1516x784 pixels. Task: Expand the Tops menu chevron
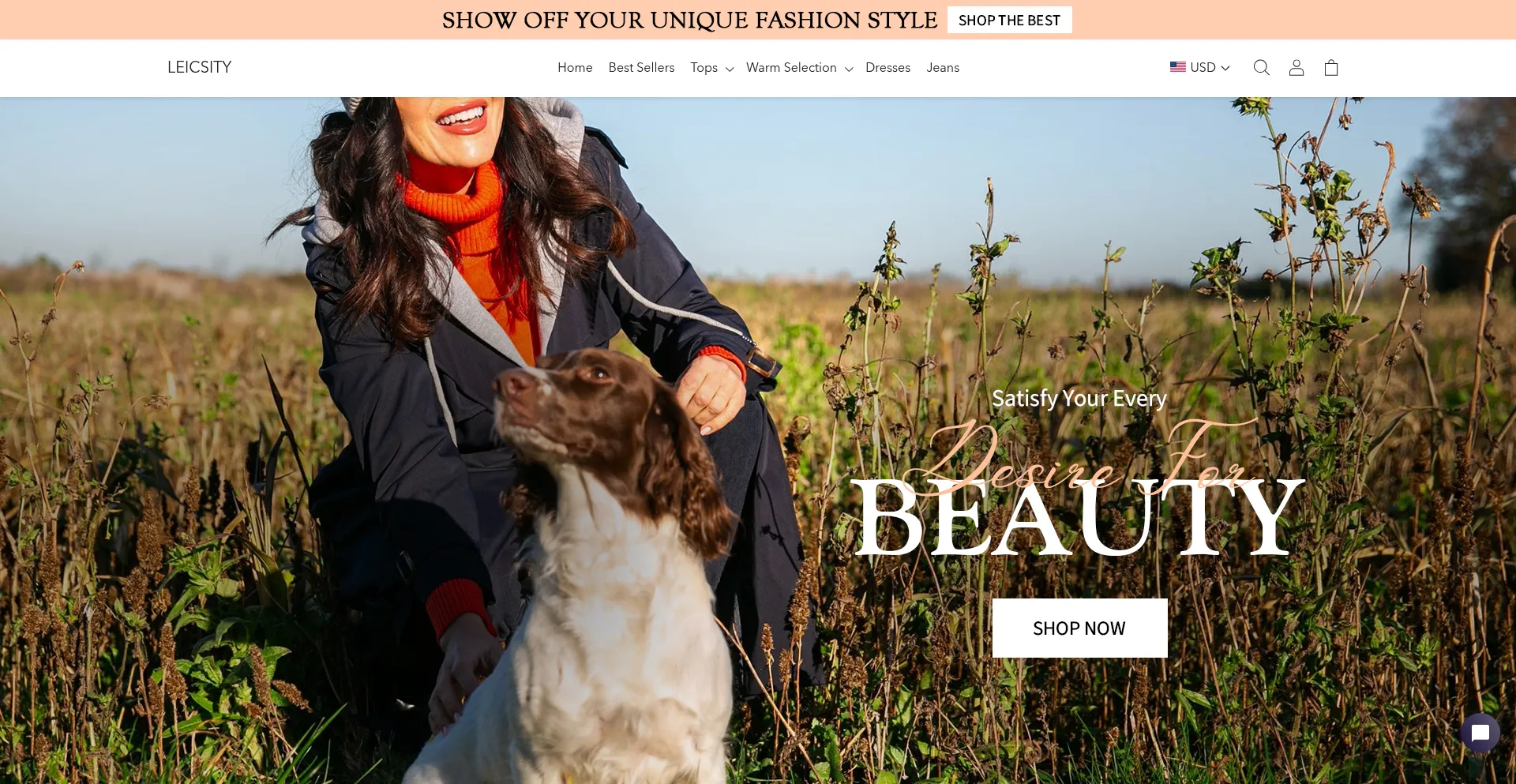pyautogui.click(x=730, y=69)
